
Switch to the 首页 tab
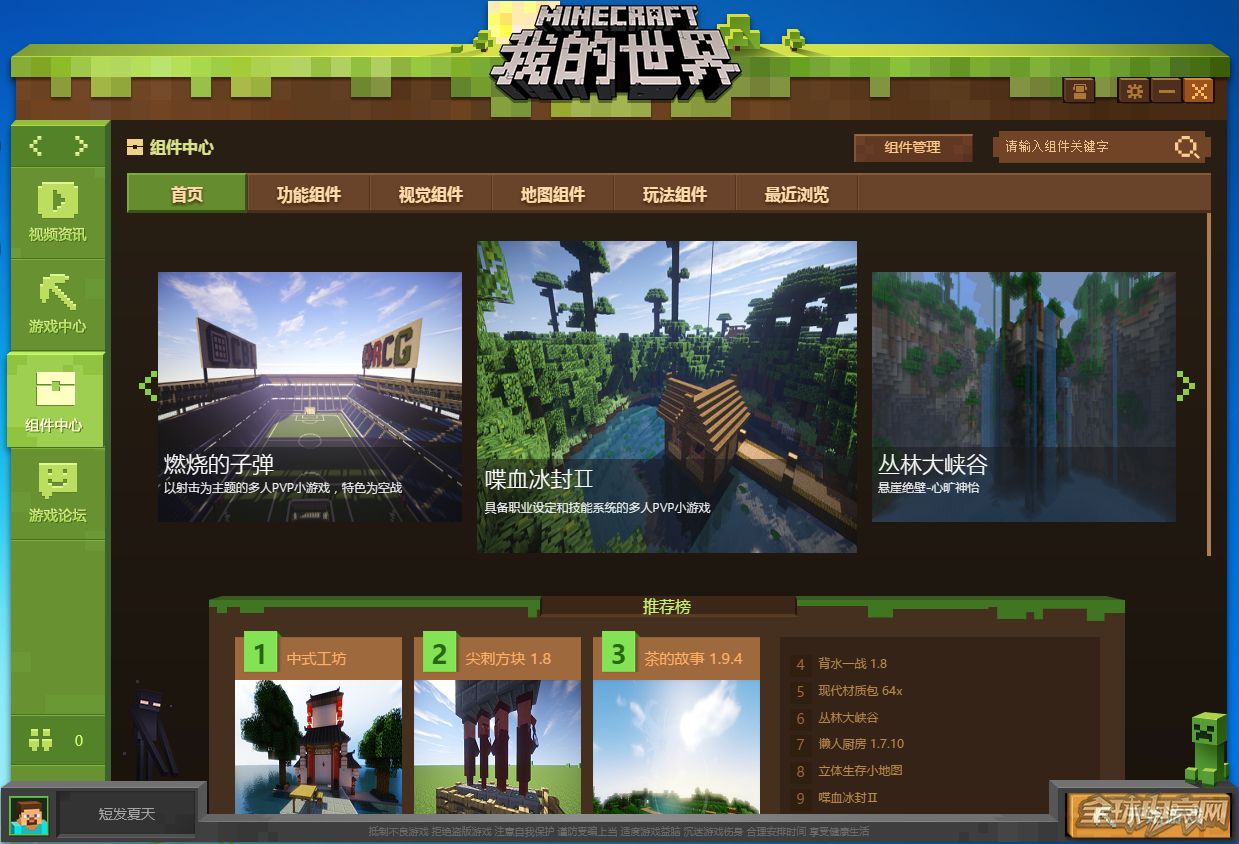(187, 194)
